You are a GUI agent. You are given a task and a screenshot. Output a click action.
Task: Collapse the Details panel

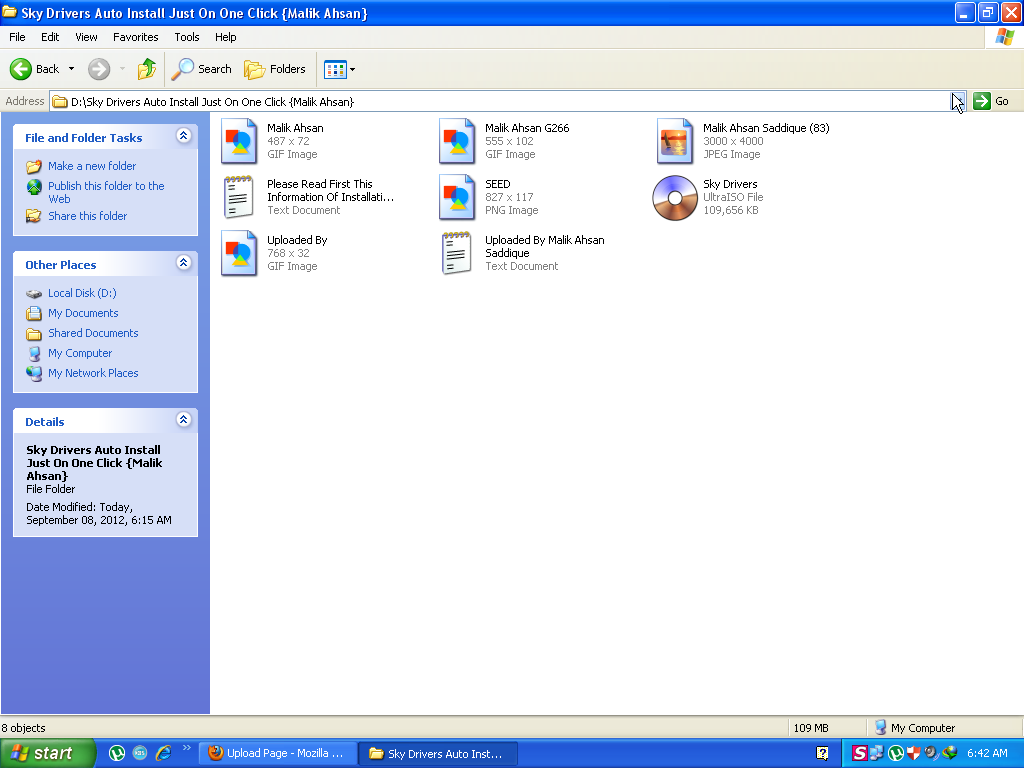click(x=184, y=420)
